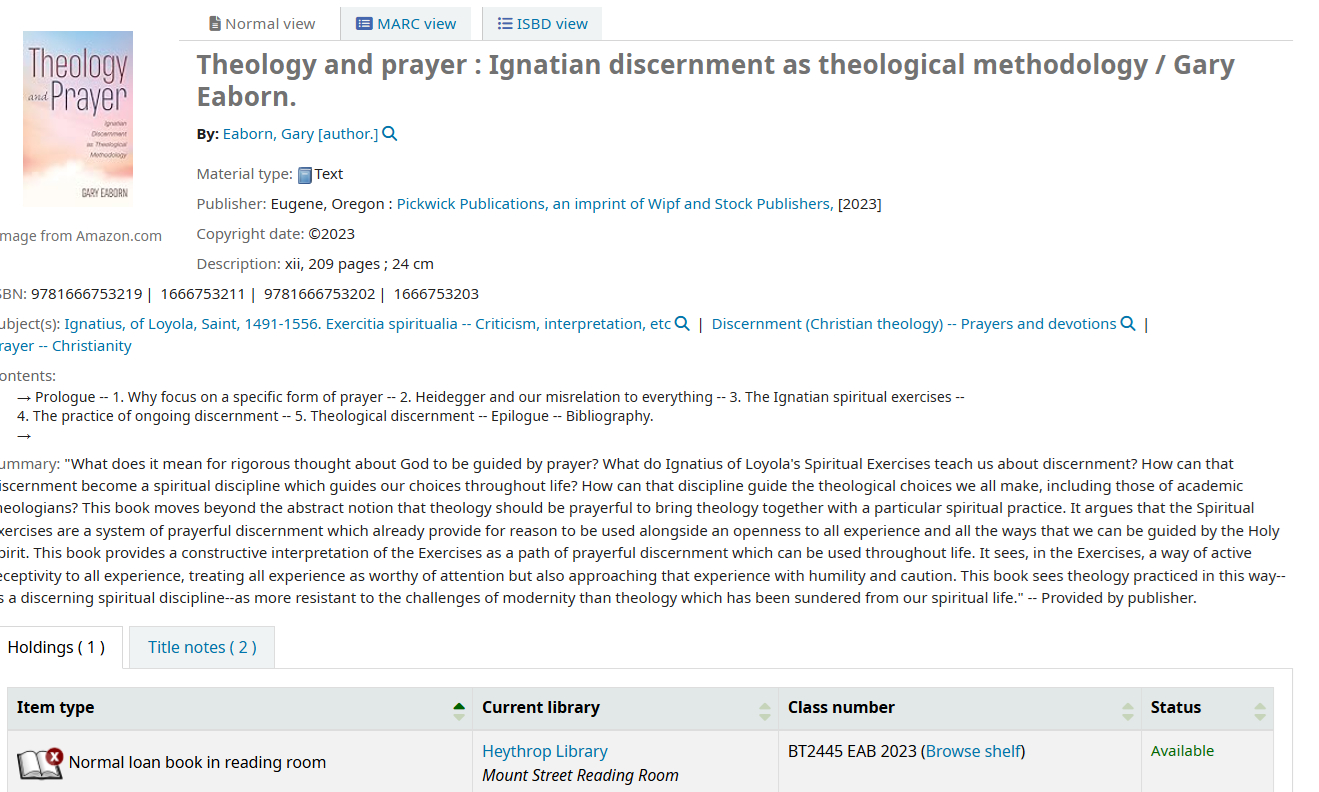Switch to the Normal view tab
Image resolution: width=1319 pixels, height=792 pixels.
pyautogui.click(x=261, y=24)
